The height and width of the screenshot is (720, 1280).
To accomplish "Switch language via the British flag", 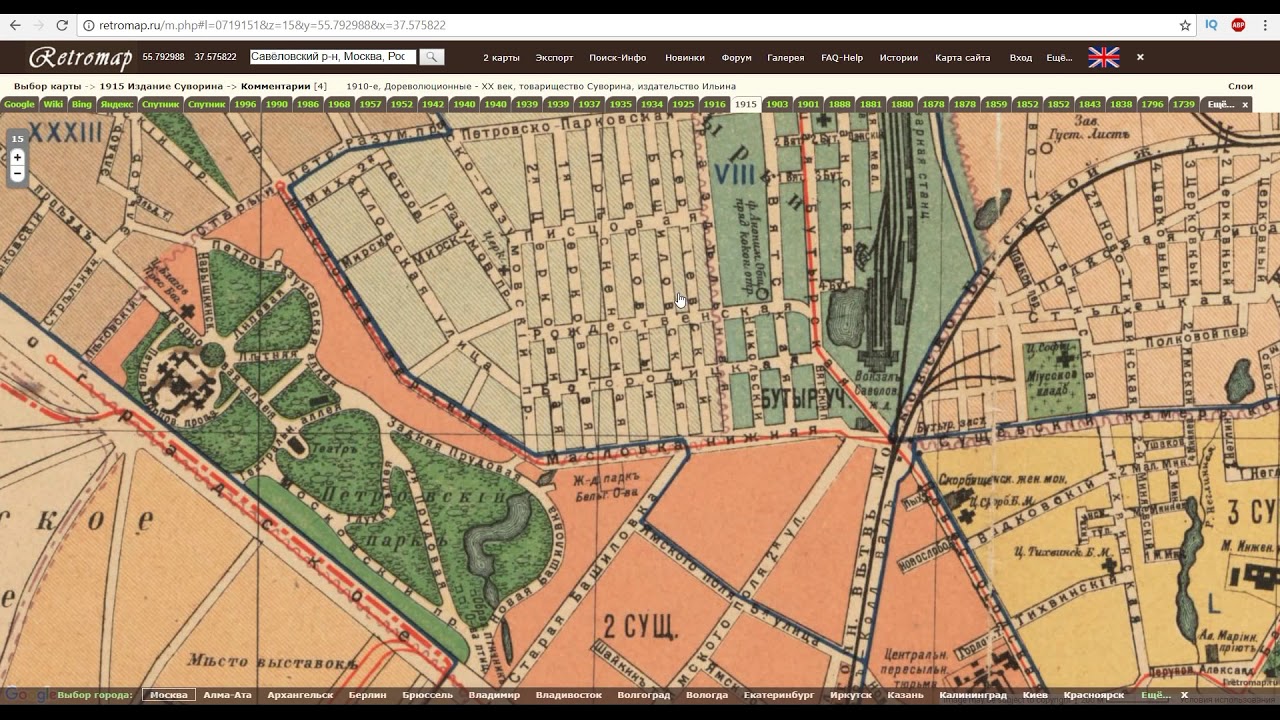I will 1104,57.
